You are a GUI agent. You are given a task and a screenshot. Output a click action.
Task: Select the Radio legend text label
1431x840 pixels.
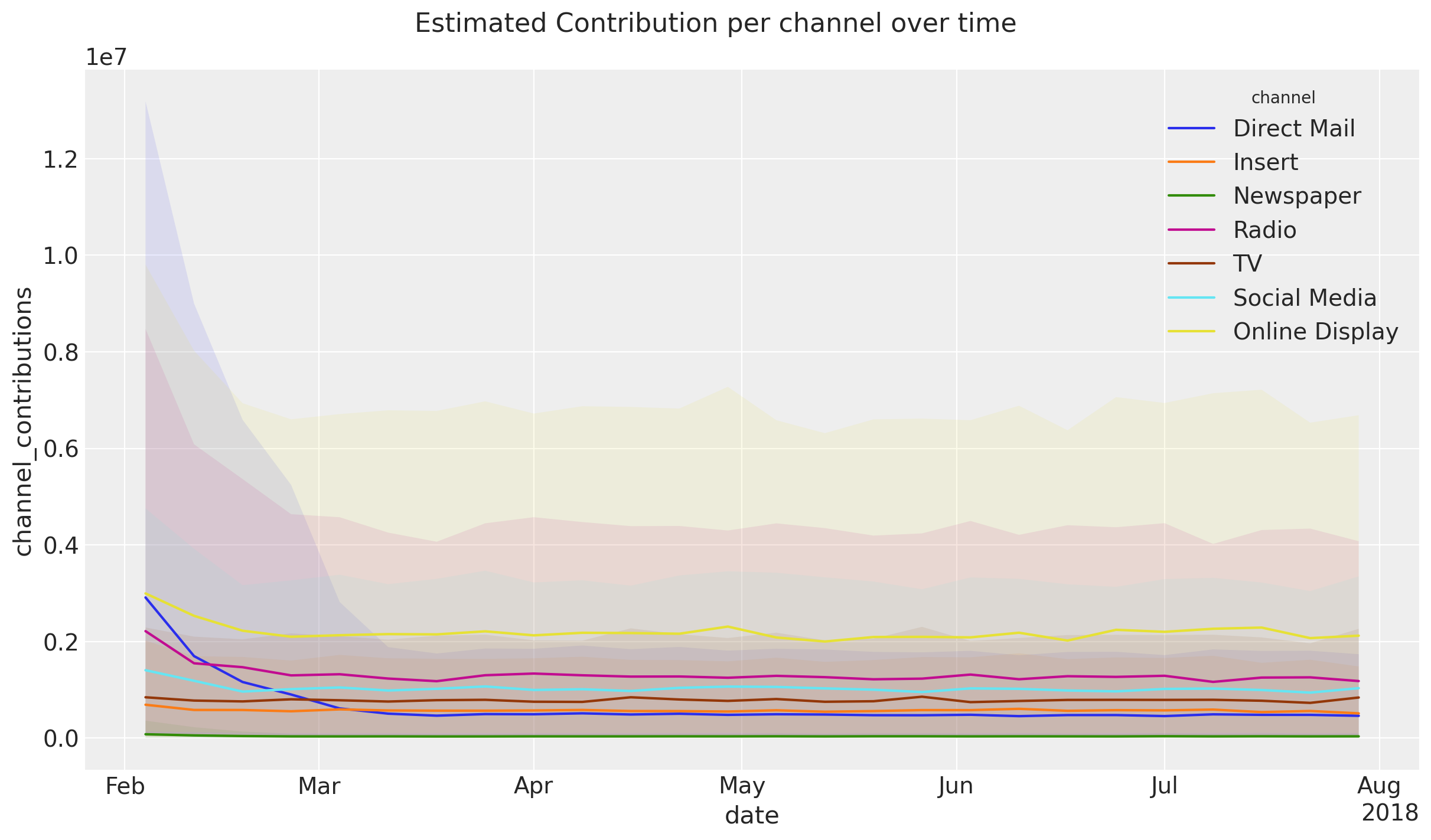click(x=1264, y=230)
